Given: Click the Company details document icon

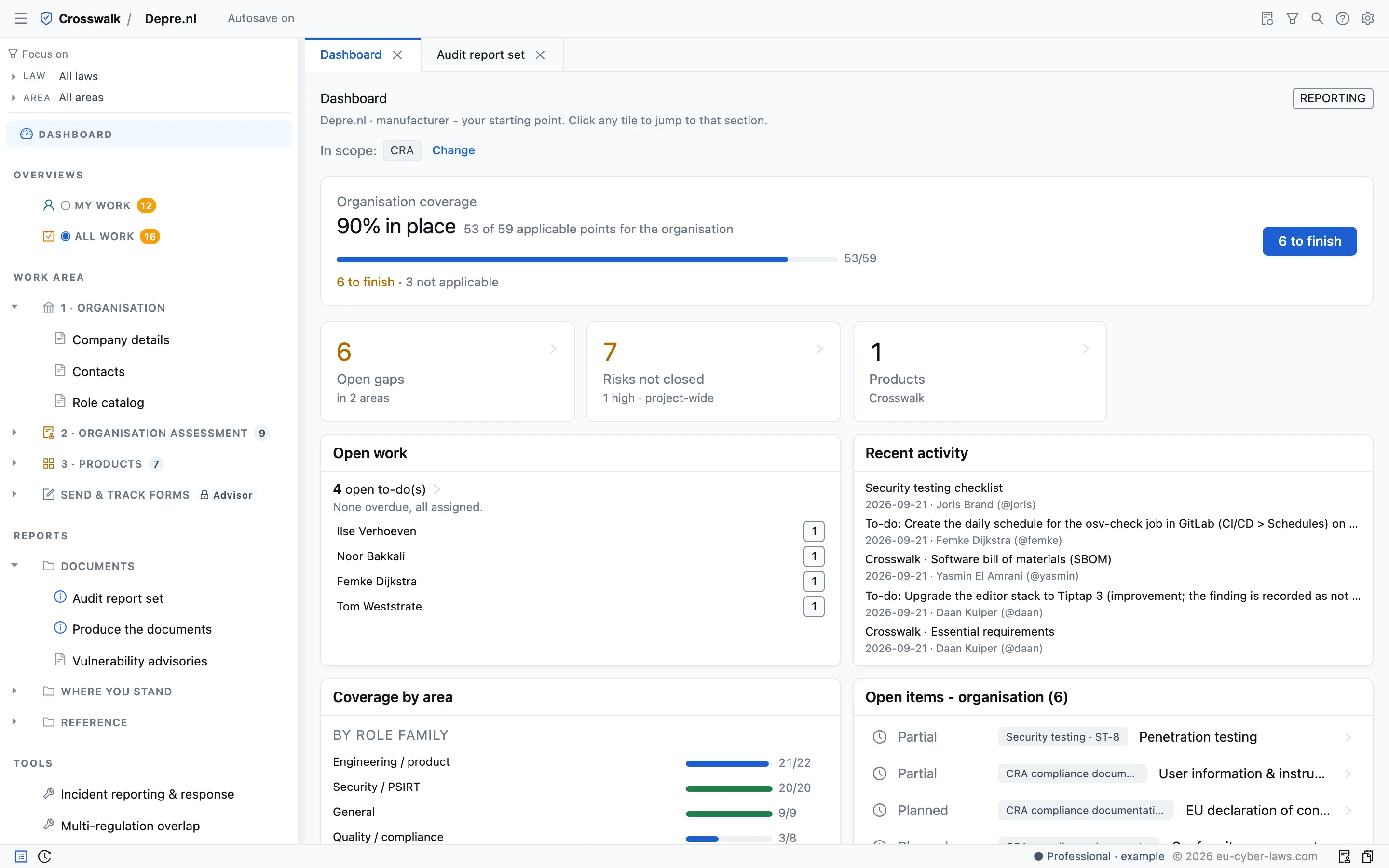Looking at the screenshot, I should 60,339.
